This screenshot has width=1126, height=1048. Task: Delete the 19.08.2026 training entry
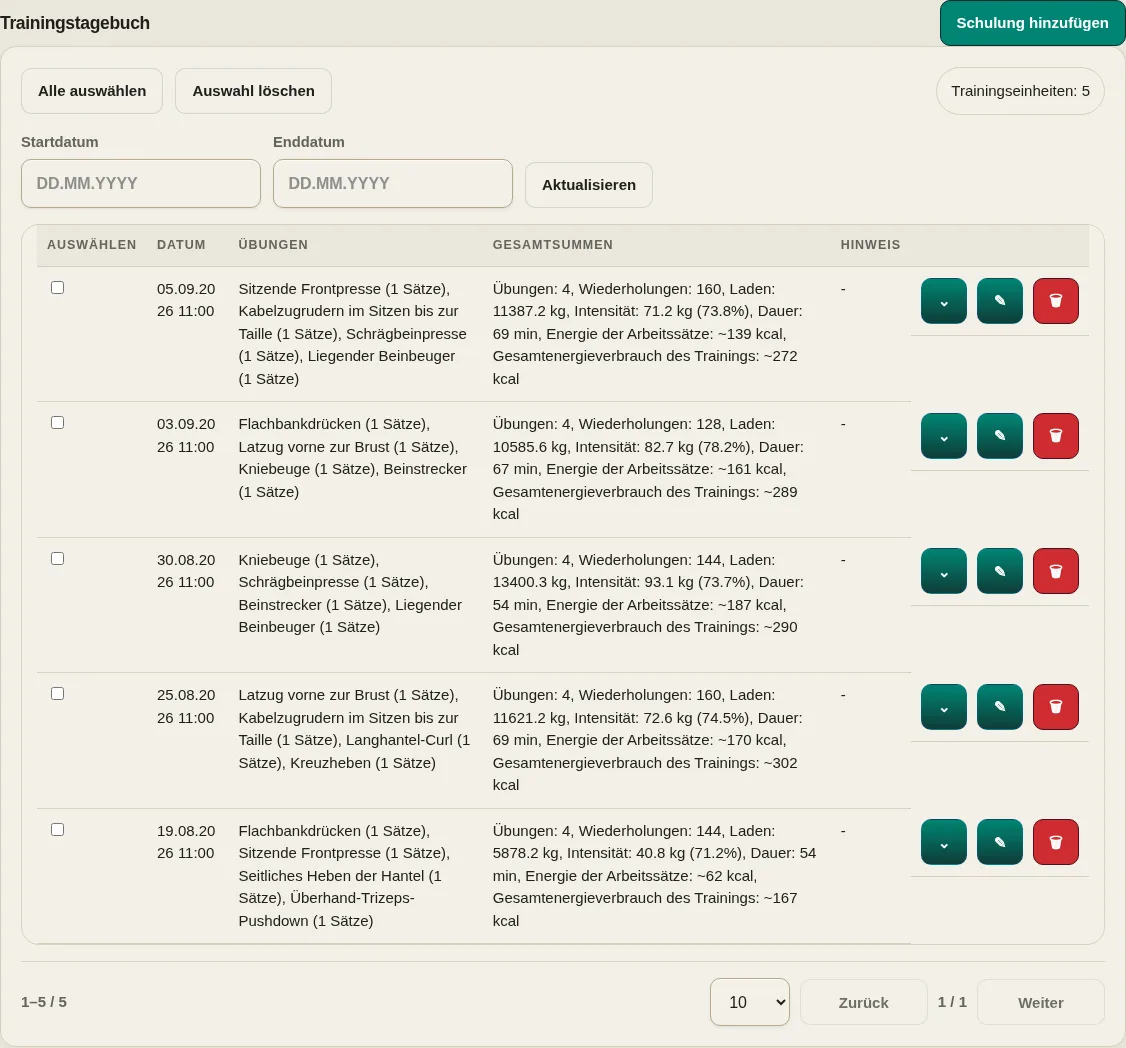point(1056,842)
